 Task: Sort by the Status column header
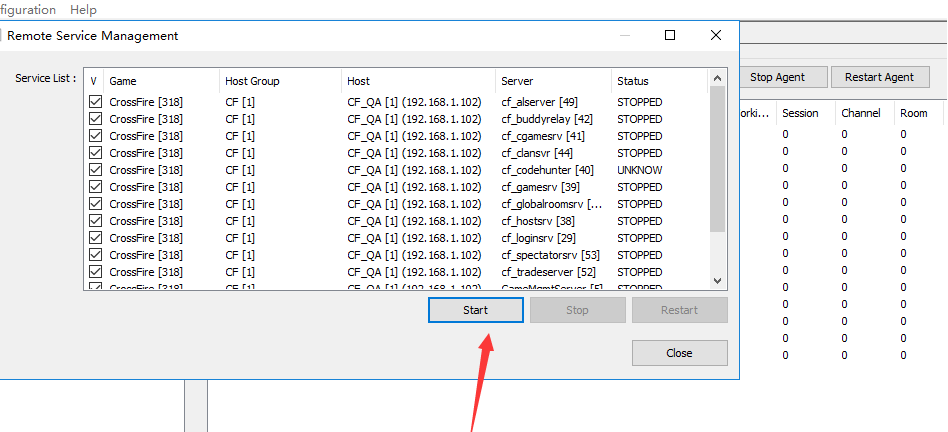point(659,81)
